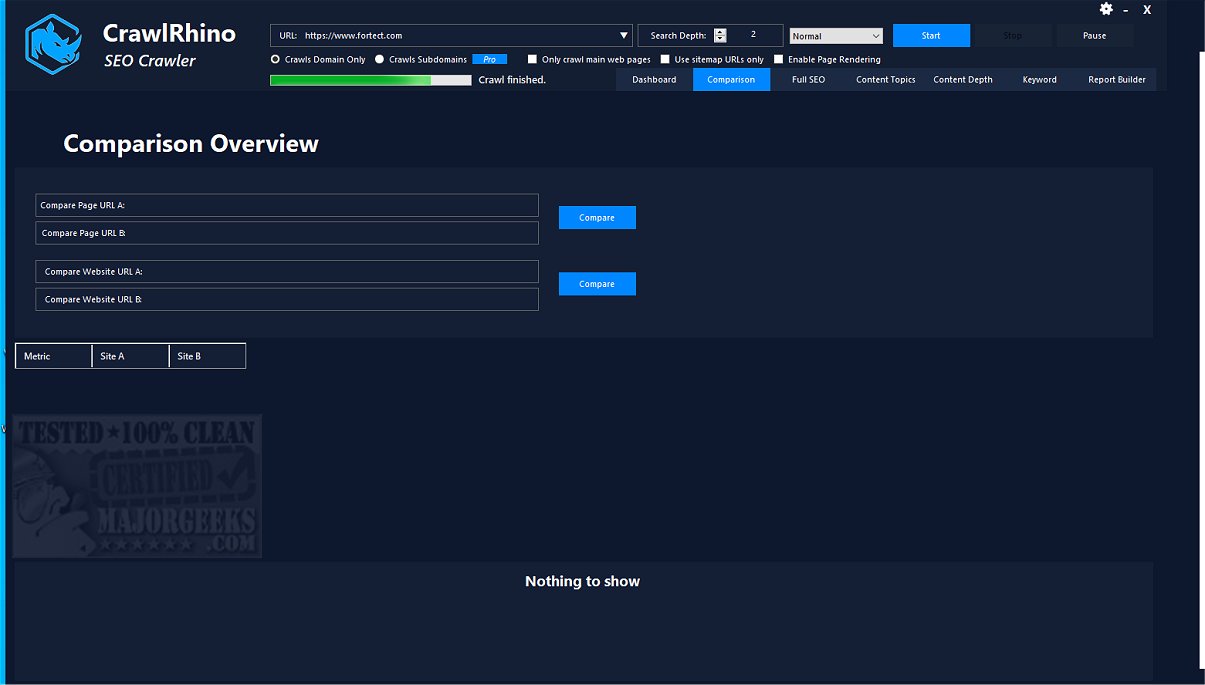
Task: Focus the Compare Page URL B field
Action: click(x=287, y=233)
